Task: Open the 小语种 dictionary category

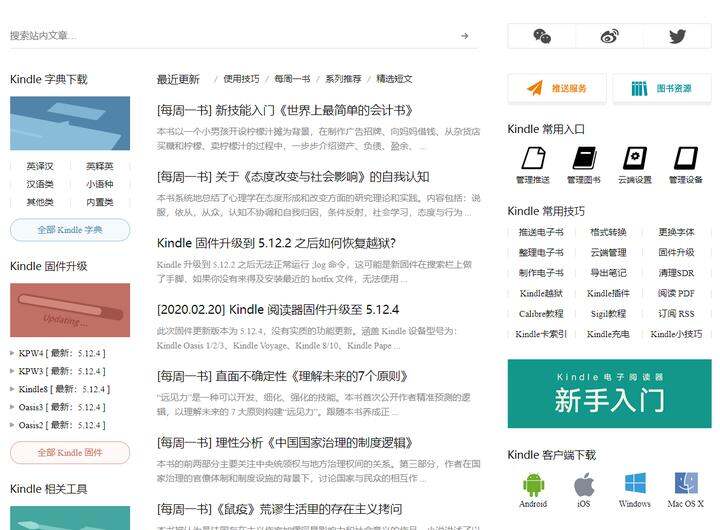Action: coord(100,184)
